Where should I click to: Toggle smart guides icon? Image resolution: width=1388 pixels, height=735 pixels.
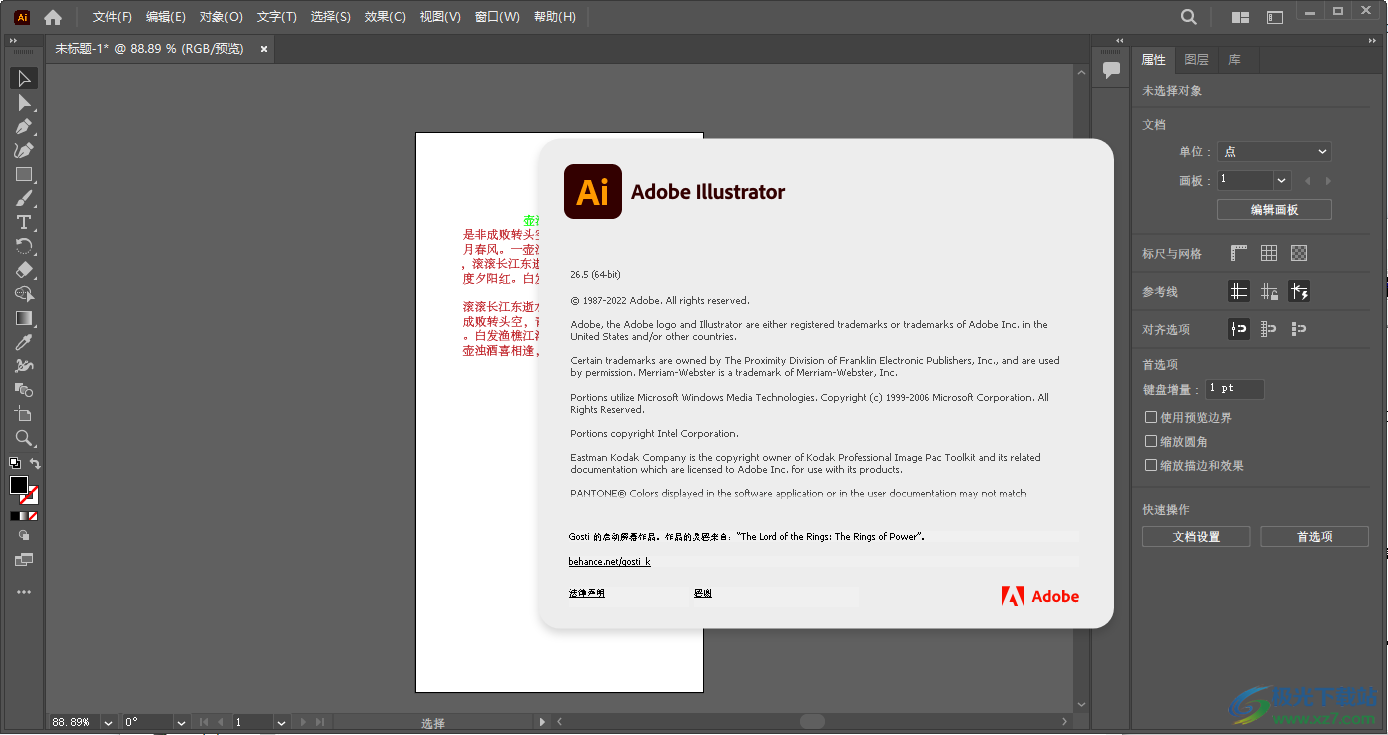(x=1299, y=292)
